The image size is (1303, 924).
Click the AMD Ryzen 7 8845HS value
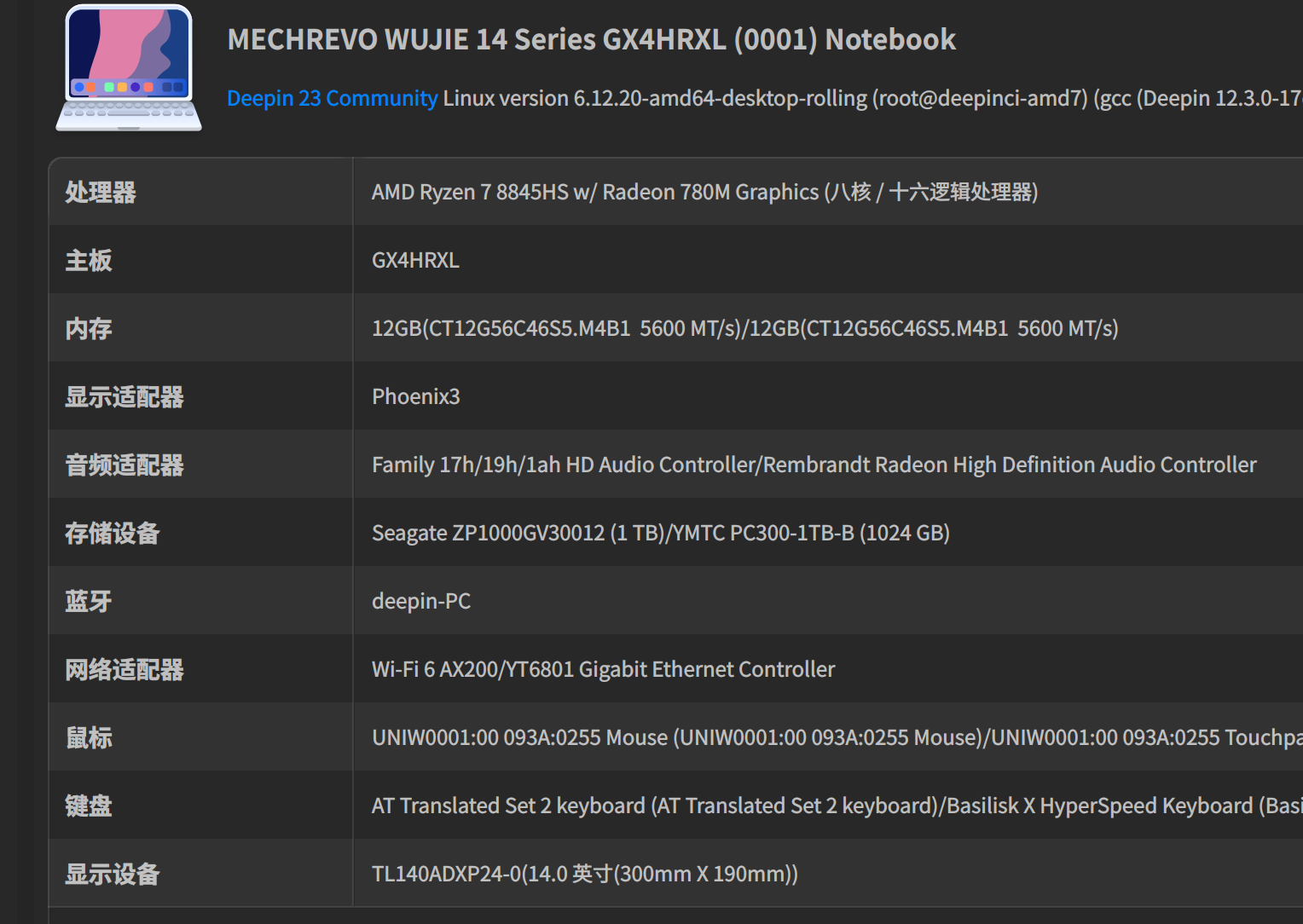tap(704, 192)
